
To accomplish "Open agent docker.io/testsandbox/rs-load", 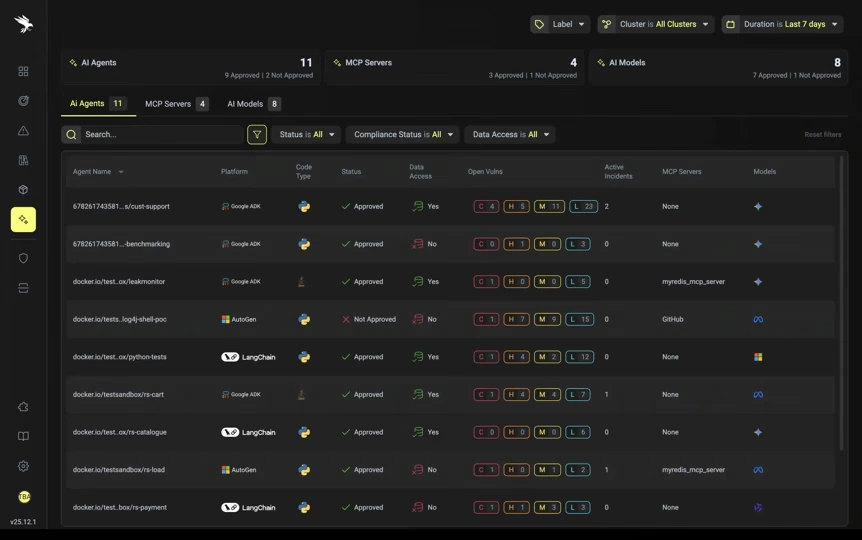I will [x=119, y=470].
